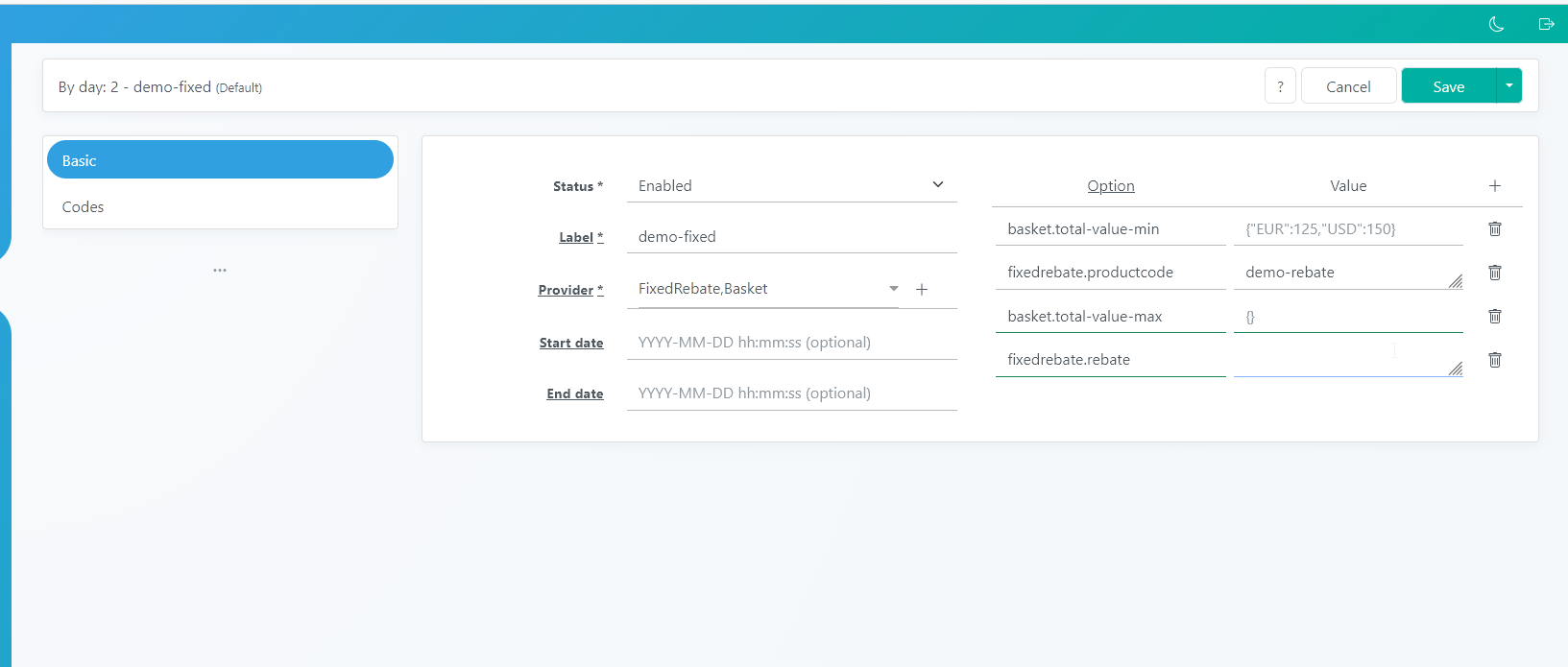Remove the basket.total-value-max option row
The width and height of the screenshot is (1568, 667).
(x=1495, y=316)
